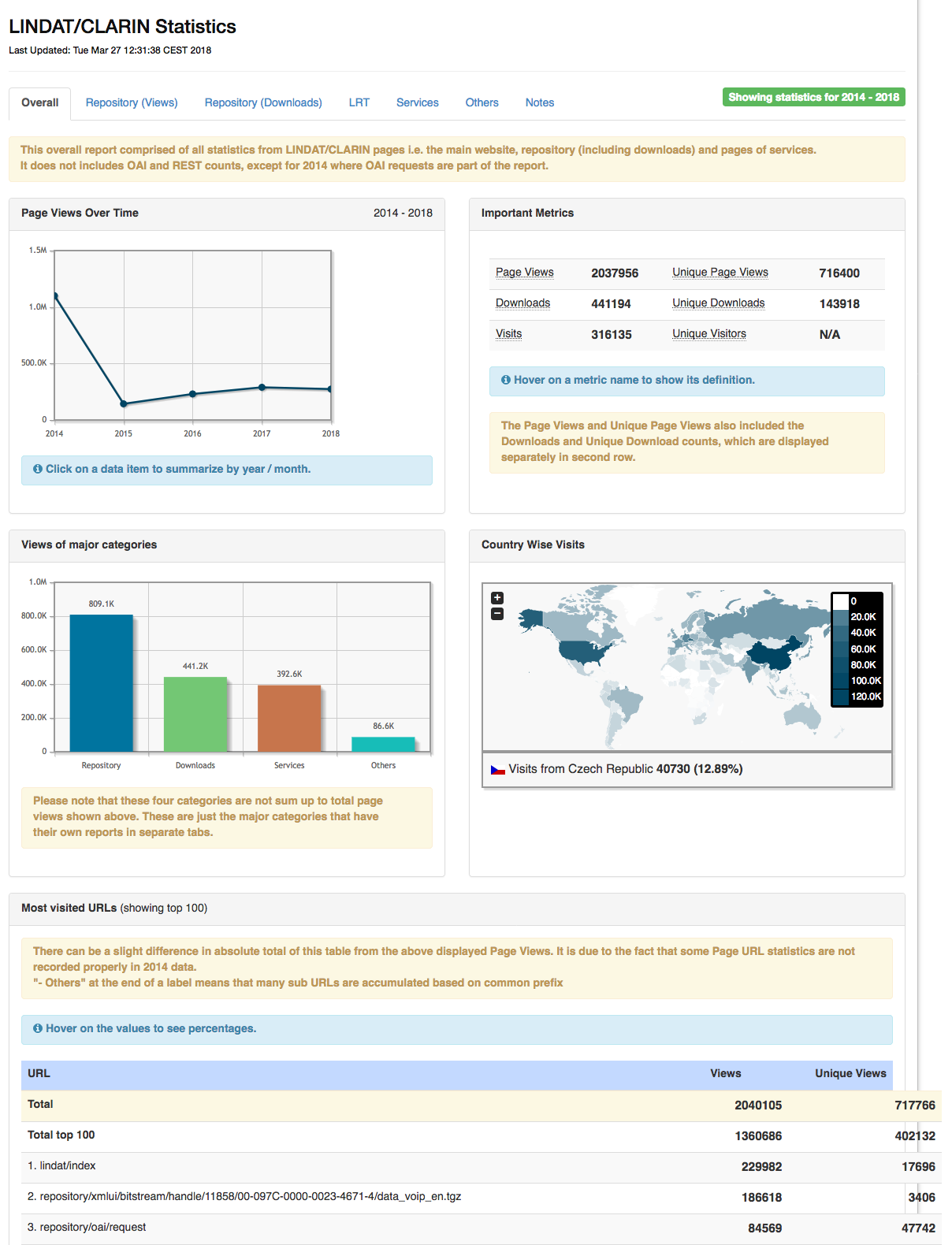Image resolution: width=952 pixels, height=1245 pixels.
Task: Select the 2016 data point on line chart
Action: (192, 394)
